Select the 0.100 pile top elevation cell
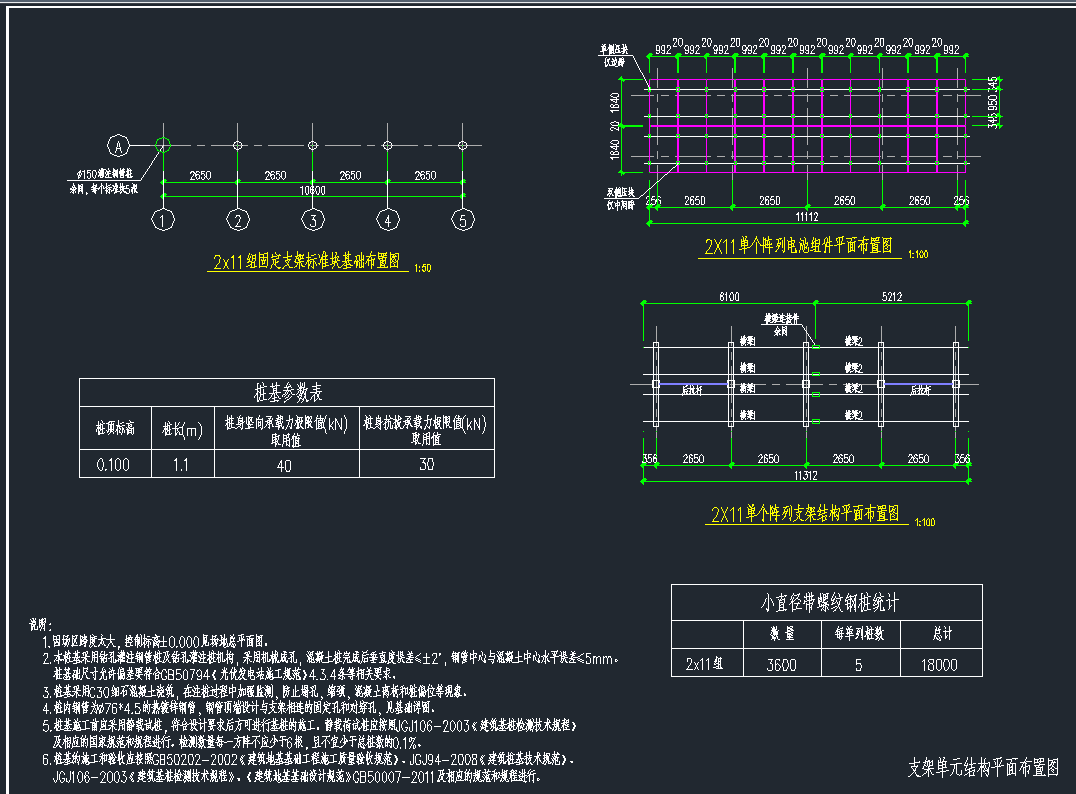This screenshot has height=794, width=1076. pos(114,464)
